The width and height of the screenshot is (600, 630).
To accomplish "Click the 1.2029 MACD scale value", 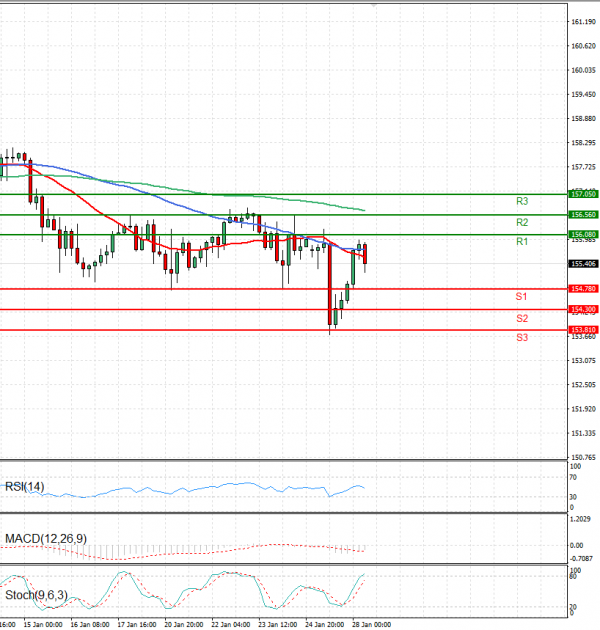I will coord(580,519).
